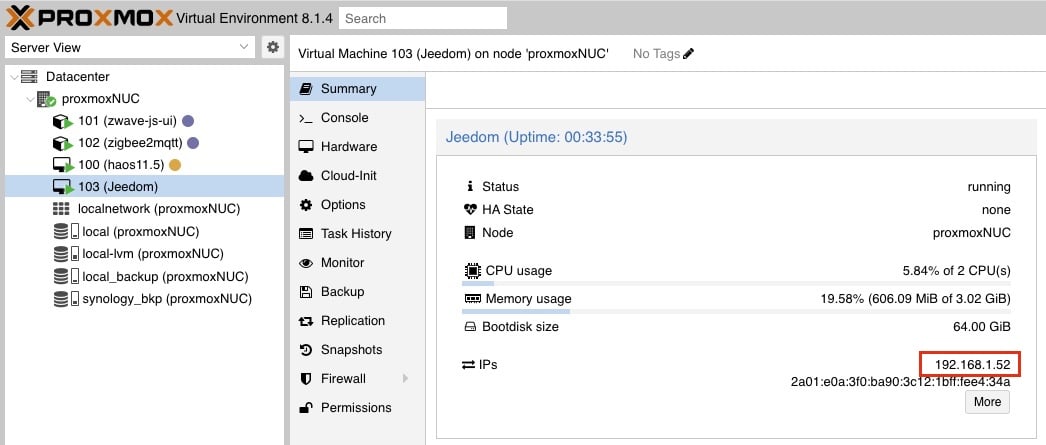Open the Firewall tab
The image size is (1046, 445).
coord(358,379)
